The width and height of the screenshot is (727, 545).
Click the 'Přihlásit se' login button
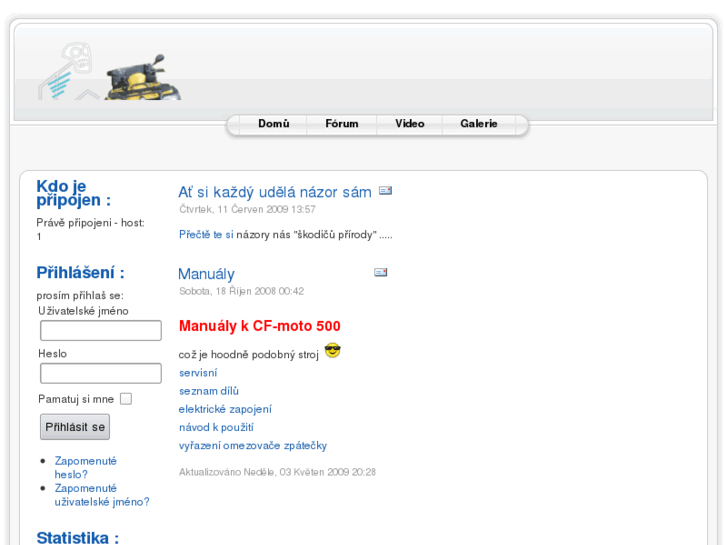pyautogui.click(x=75, y=427)
